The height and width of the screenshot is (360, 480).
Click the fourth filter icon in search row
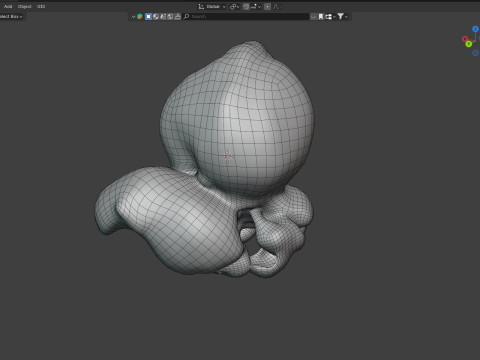point(170,16)
